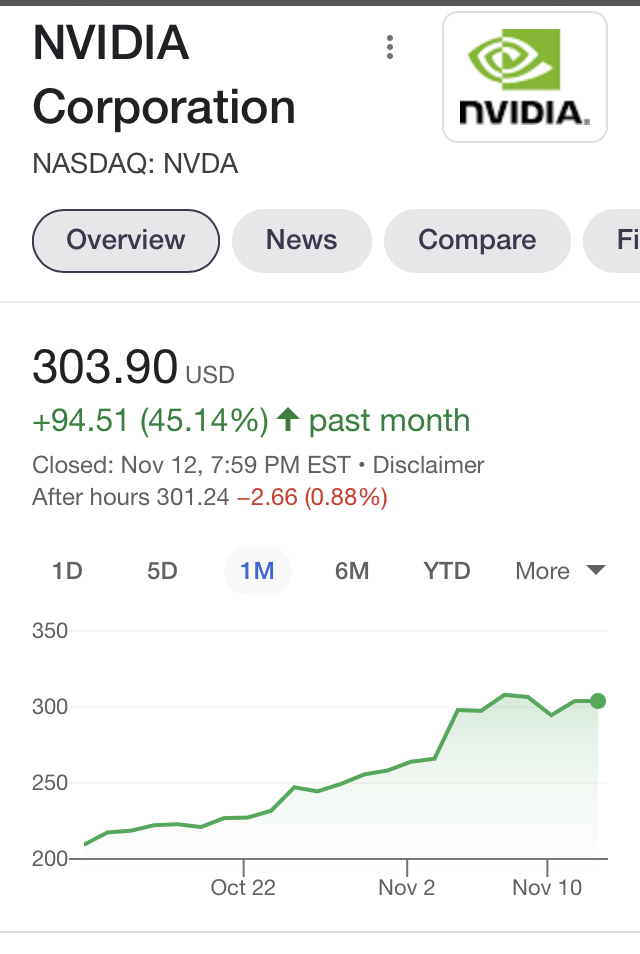640x954 pixels.
Task: Open the Compare tab
Action: pyautogui.click(x=477, y=240)
